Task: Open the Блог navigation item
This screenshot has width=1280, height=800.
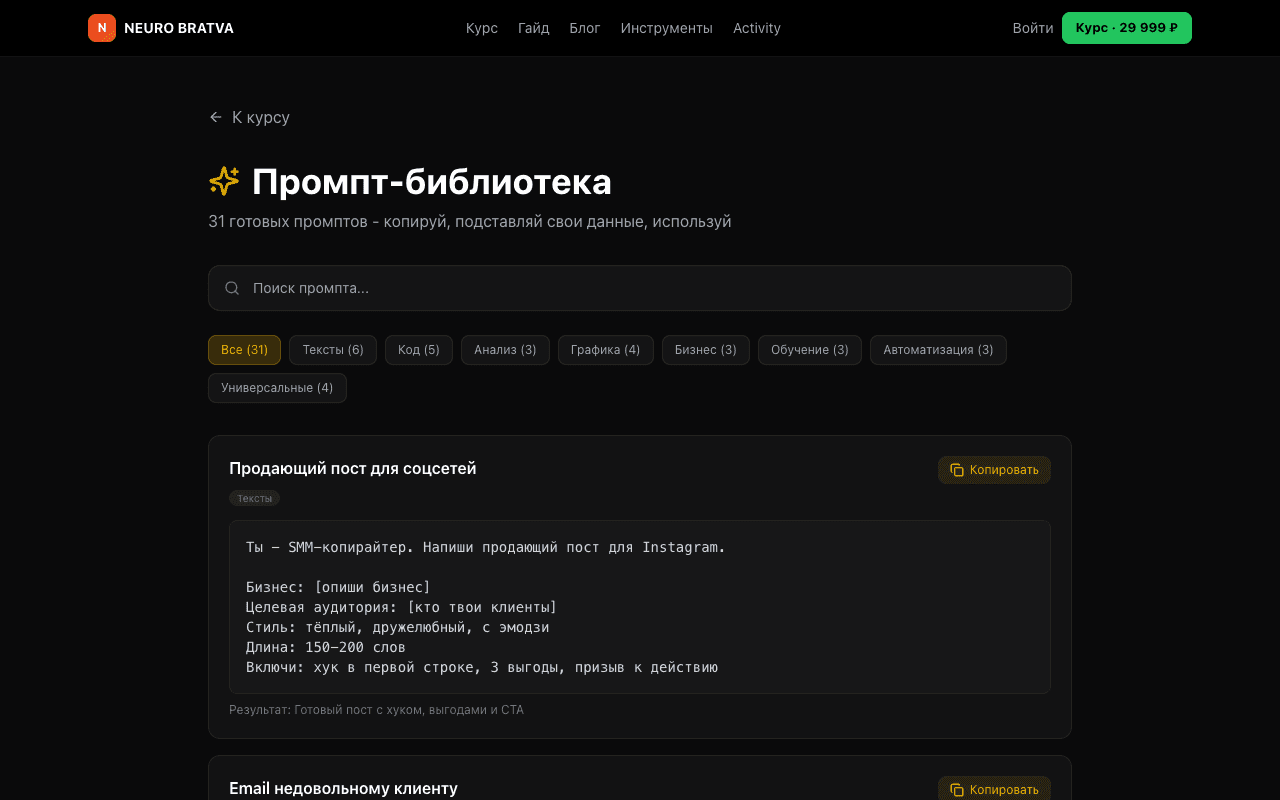Action: 585,28
